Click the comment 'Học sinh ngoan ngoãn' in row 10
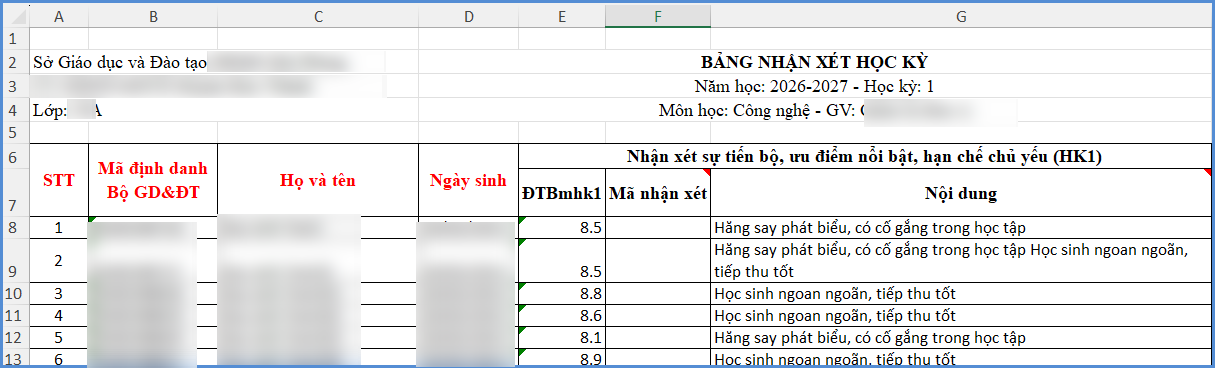The height and width of the screenshot is (368, 1215). pyautogui.click(x=835, y=294)
